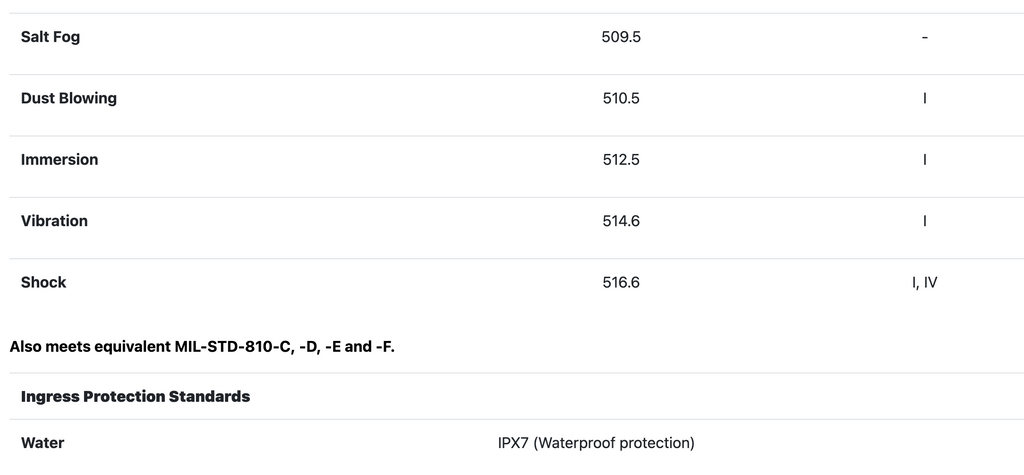Click procedure I in the Vibration row
1024x475 pixels.
[x=924, y=220]
